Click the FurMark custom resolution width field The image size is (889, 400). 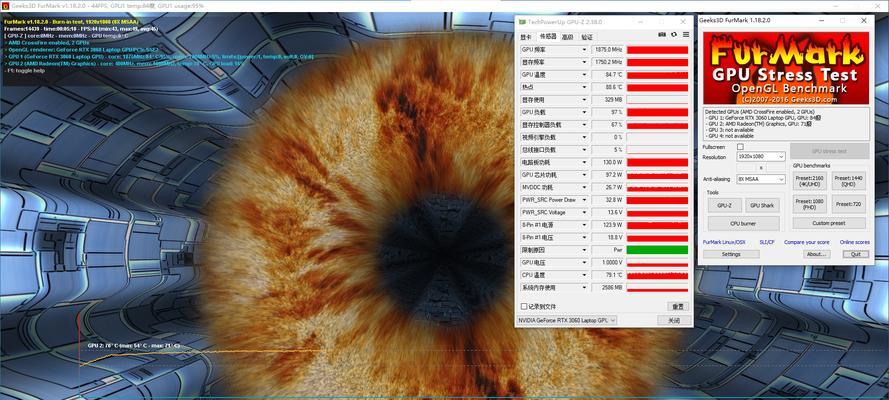(748, 168)
